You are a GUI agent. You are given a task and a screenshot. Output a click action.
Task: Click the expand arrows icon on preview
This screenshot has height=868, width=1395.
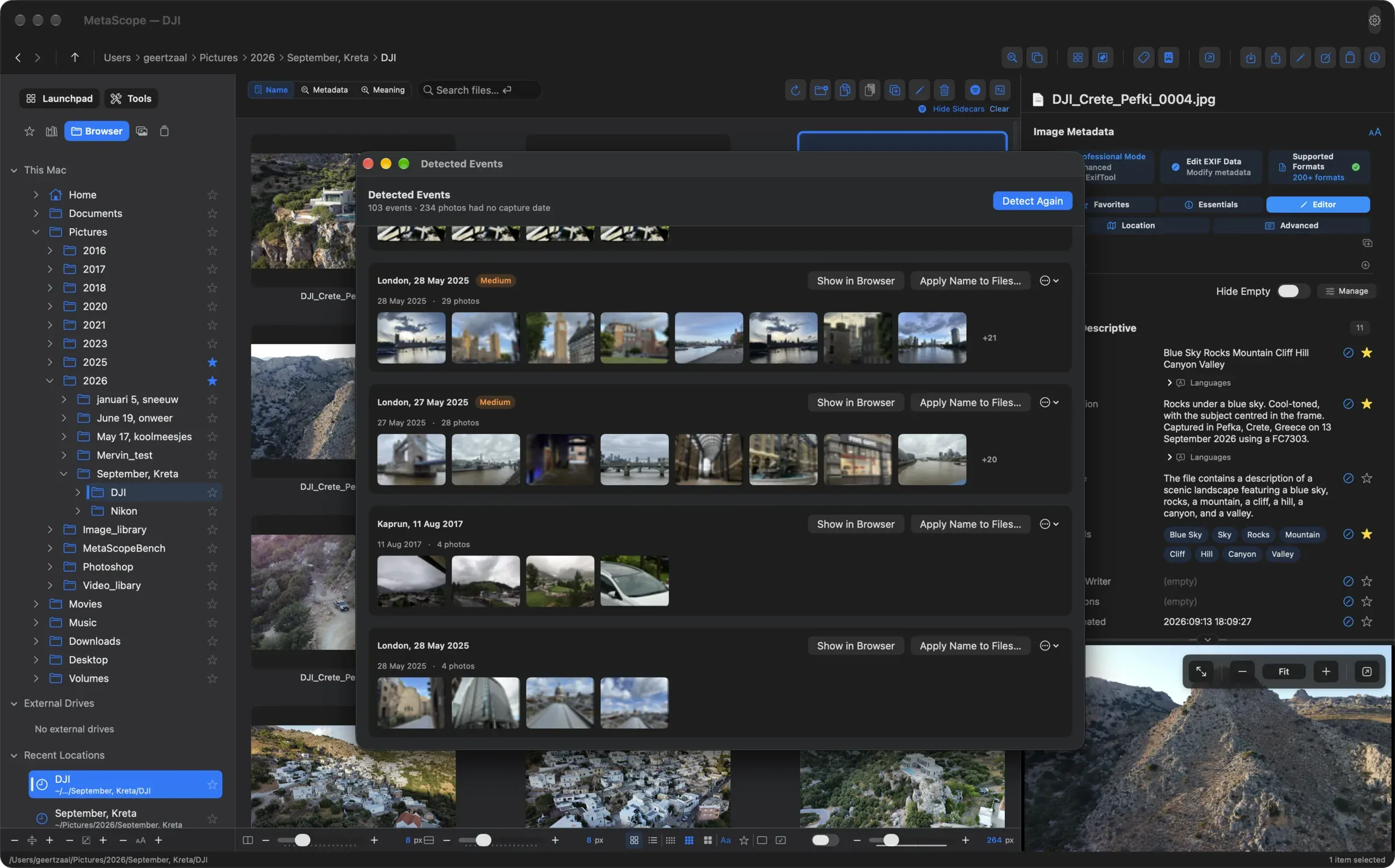1201,671
